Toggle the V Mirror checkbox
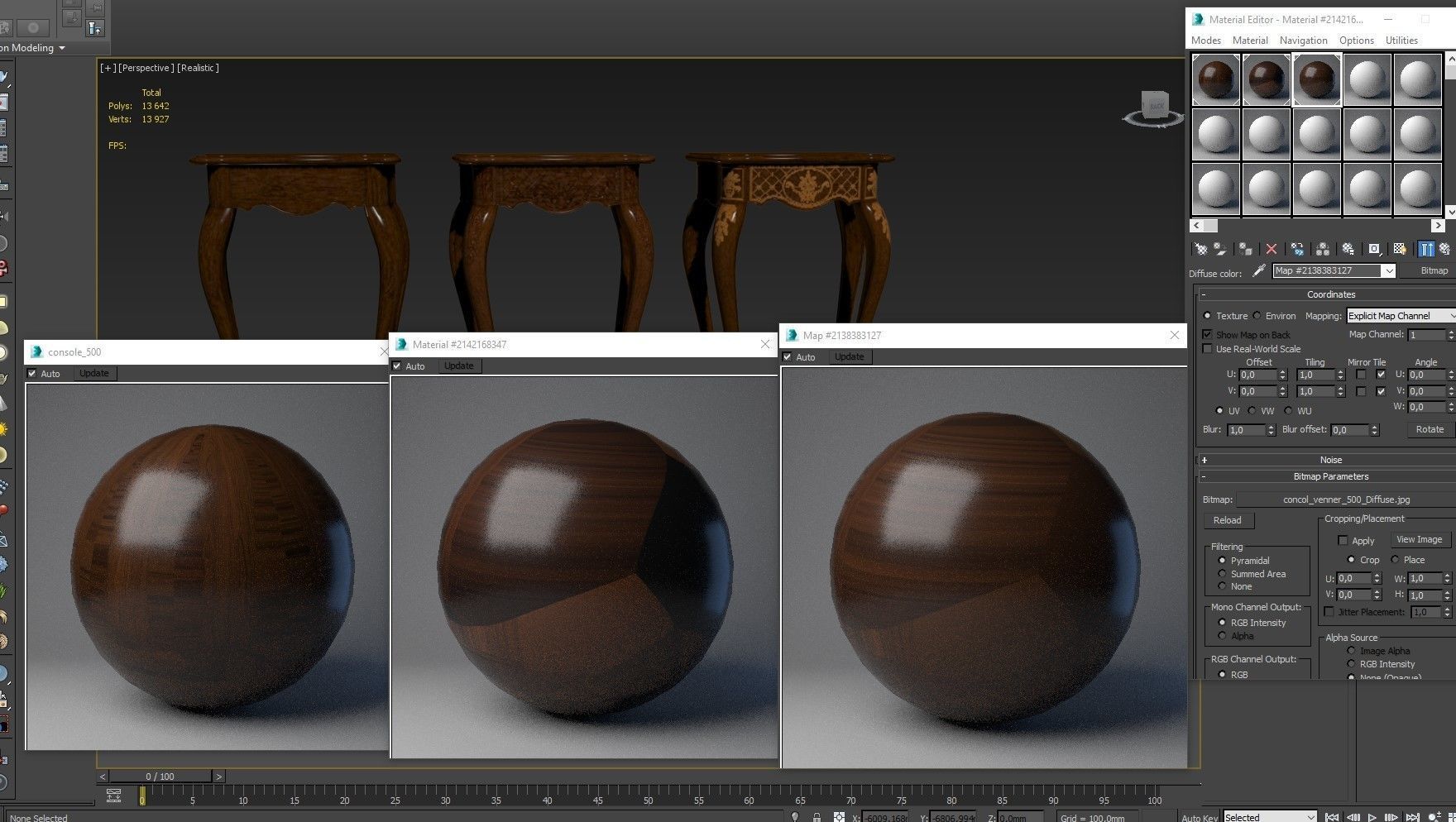The width and height of the screenshot is (1456, 822). [x=1361, y=391]
